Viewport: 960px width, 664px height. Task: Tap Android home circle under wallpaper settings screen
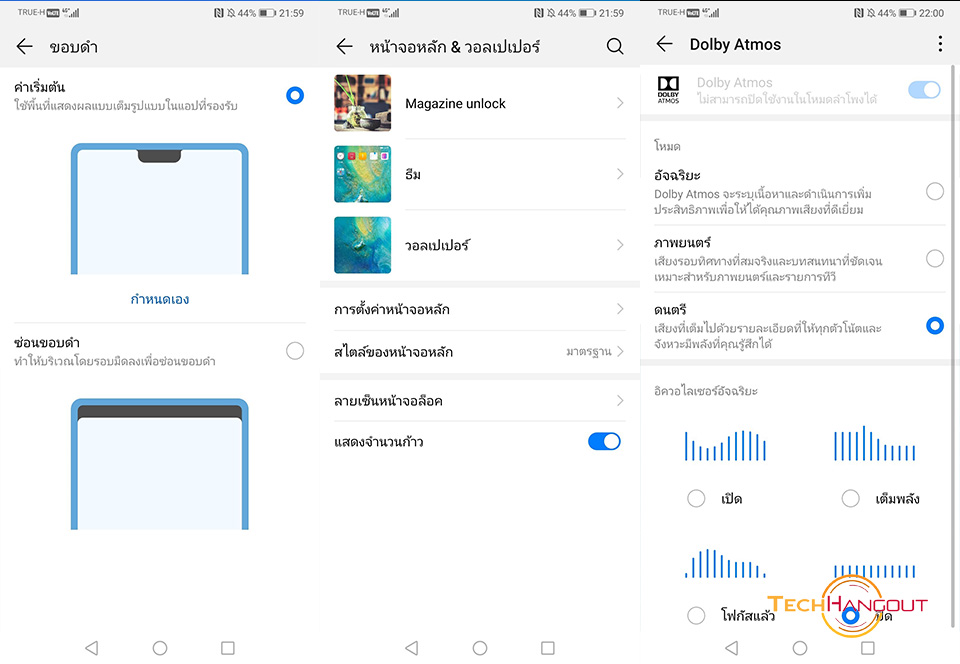click(480, 647)
